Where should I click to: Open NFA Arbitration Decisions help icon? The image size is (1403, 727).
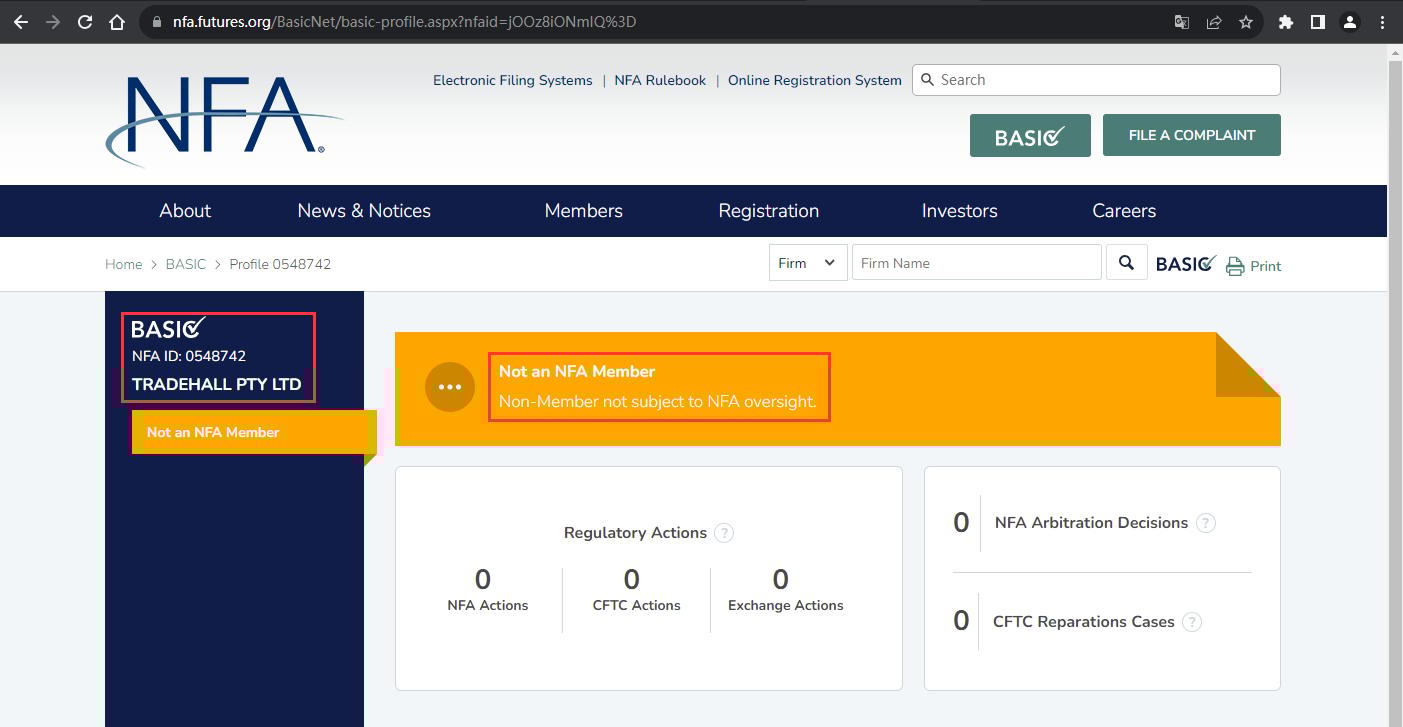tap(1206, 523)
